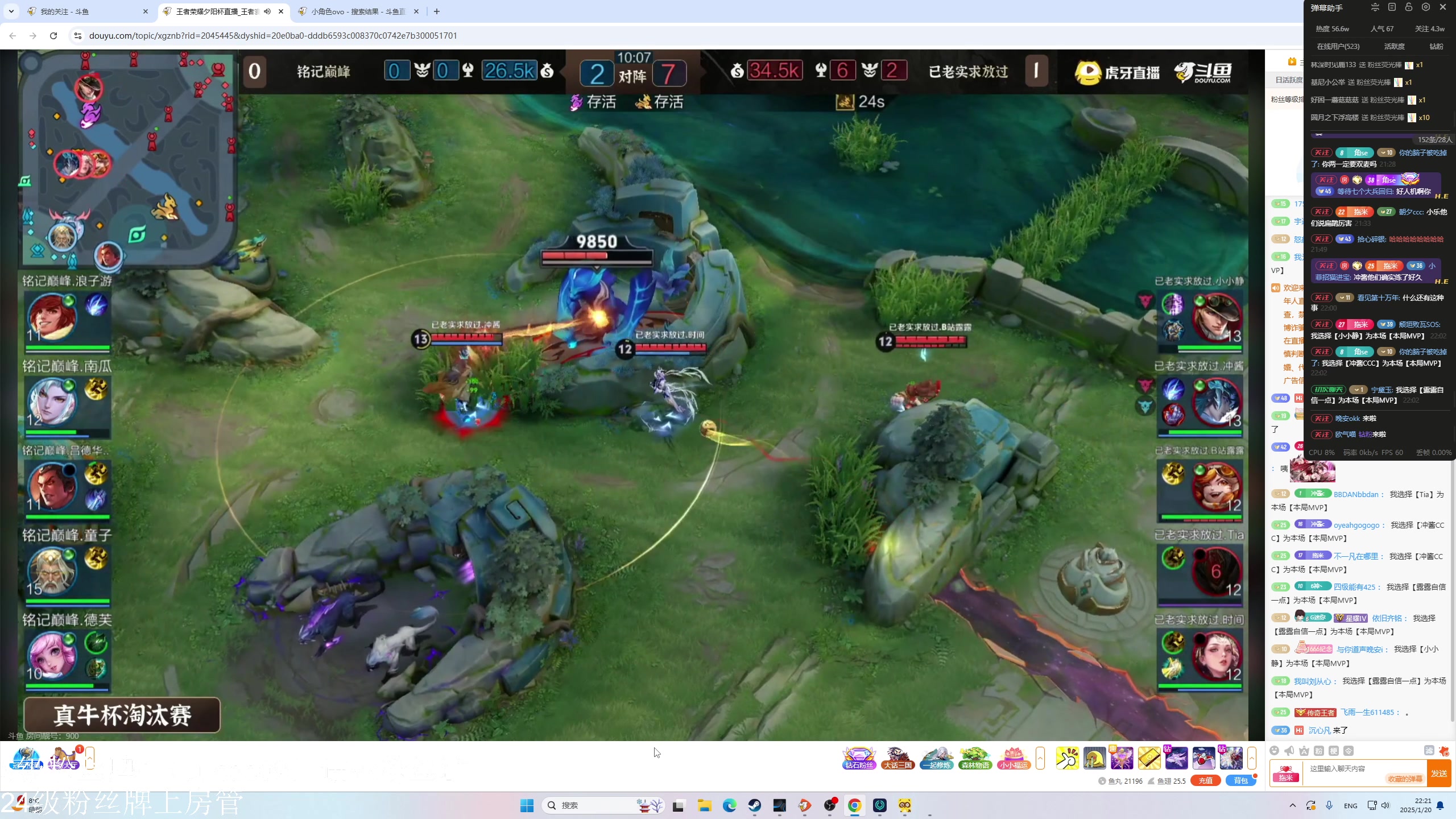Open a new Chrome tab
The height and width of the screenshot is (819, 1456).
click(436, 11)
